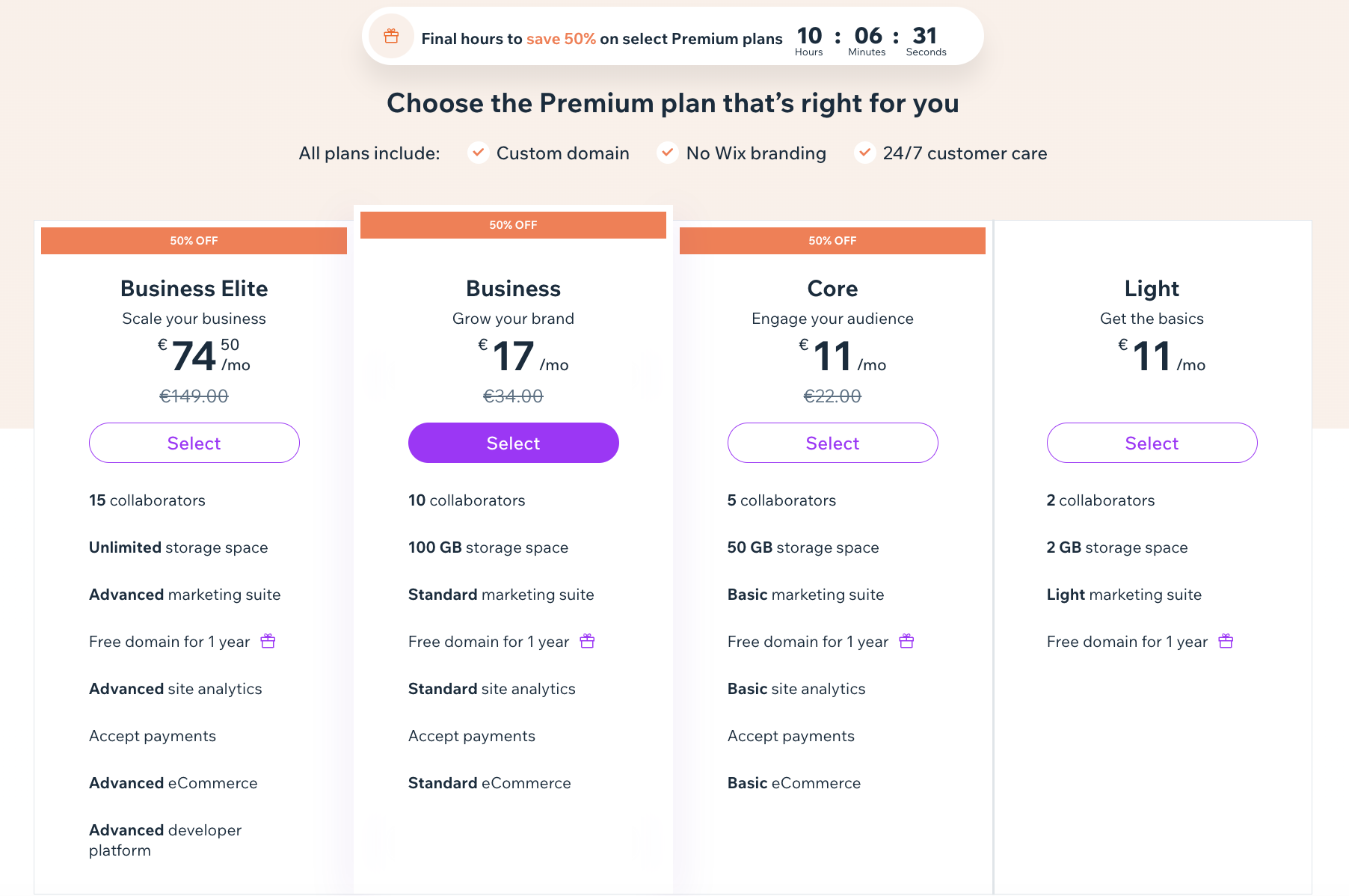
Task: Click the gift icon in the promo banner
Action: (391, 36)
